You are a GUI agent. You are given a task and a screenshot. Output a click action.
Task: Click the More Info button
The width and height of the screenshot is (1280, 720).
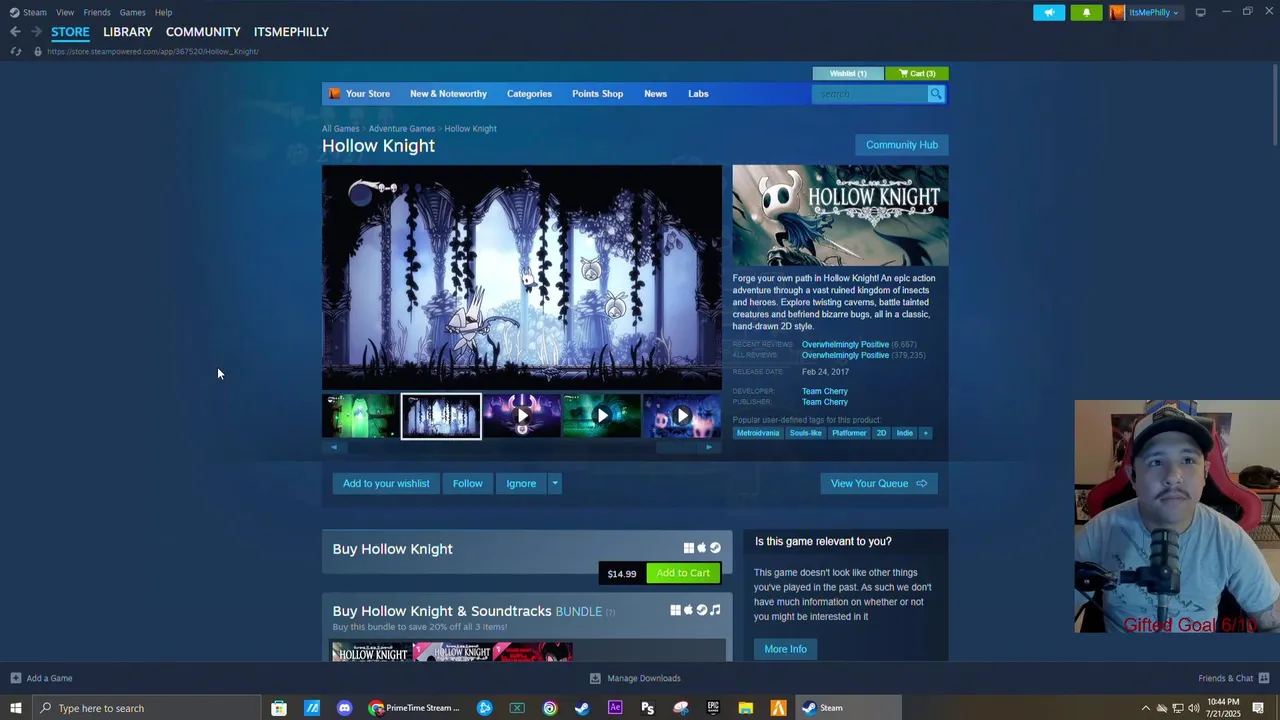pyautogui.click(x=785, y=649)
